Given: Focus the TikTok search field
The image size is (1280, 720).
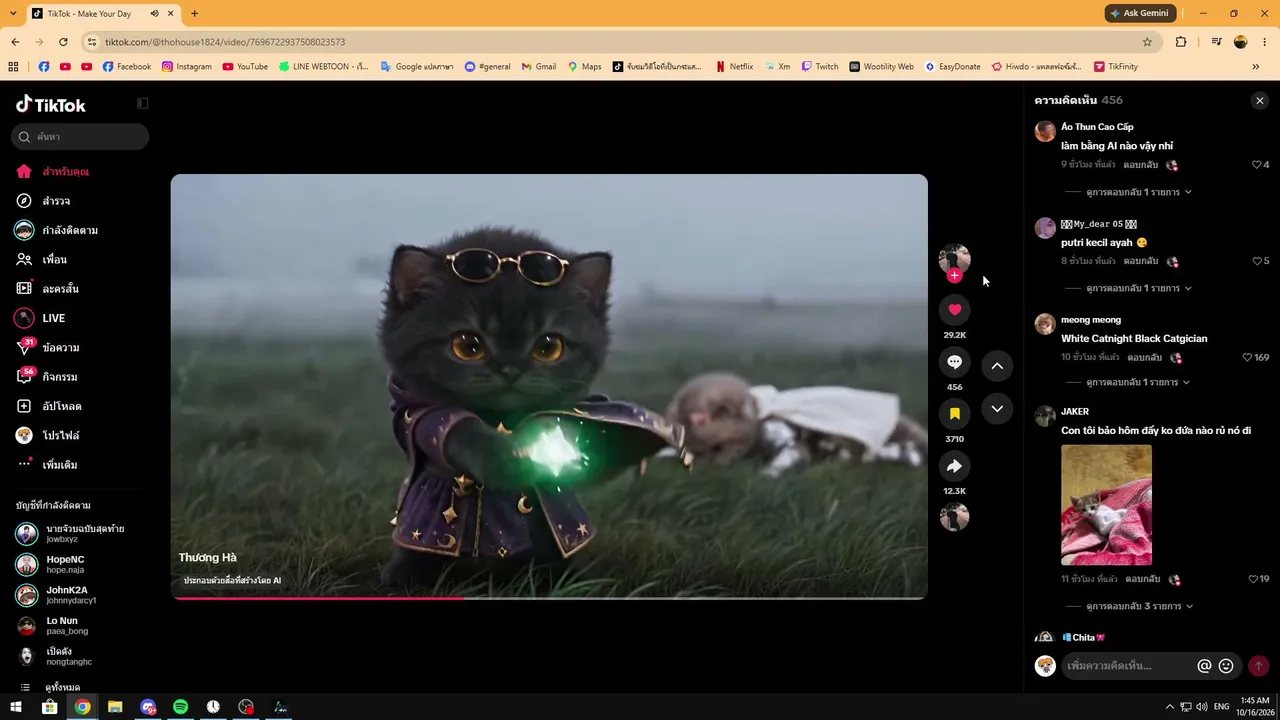Looking at the screenshot, I should click(80, 137).
